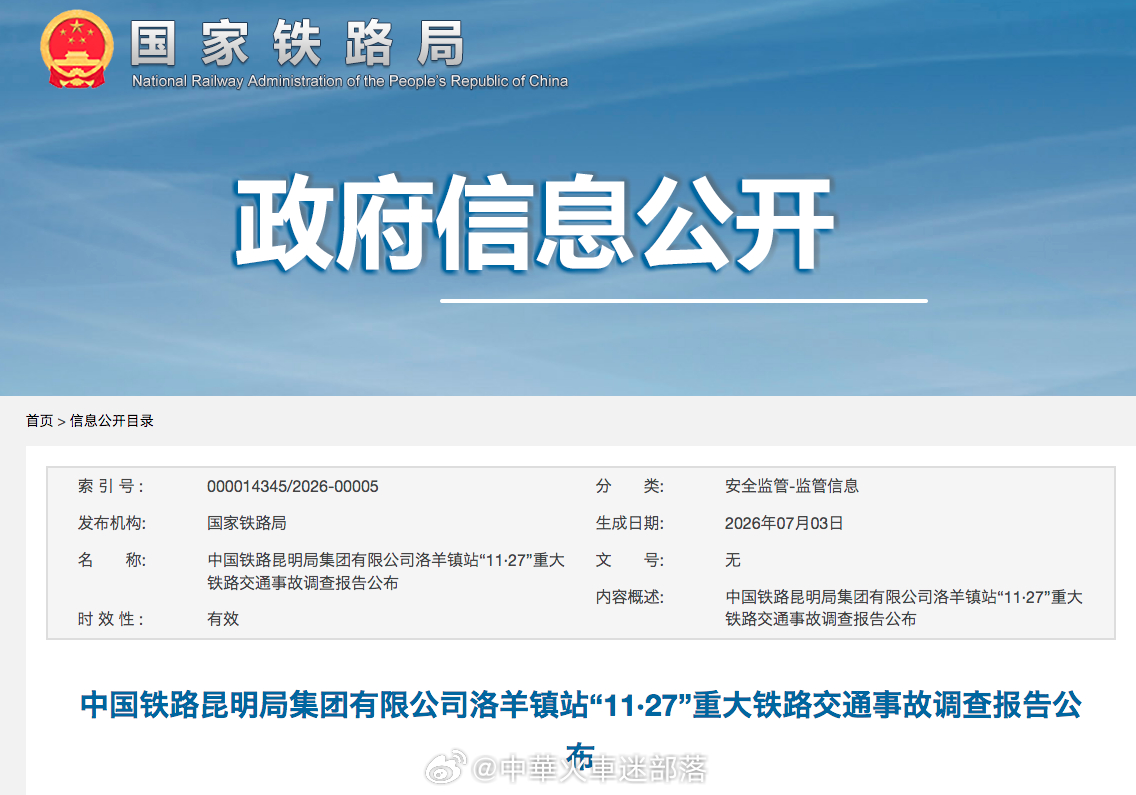Click the English National Railway Administration subtitle
The width and height of the screenshot is (1136, 795).
(x=350, y=81)
